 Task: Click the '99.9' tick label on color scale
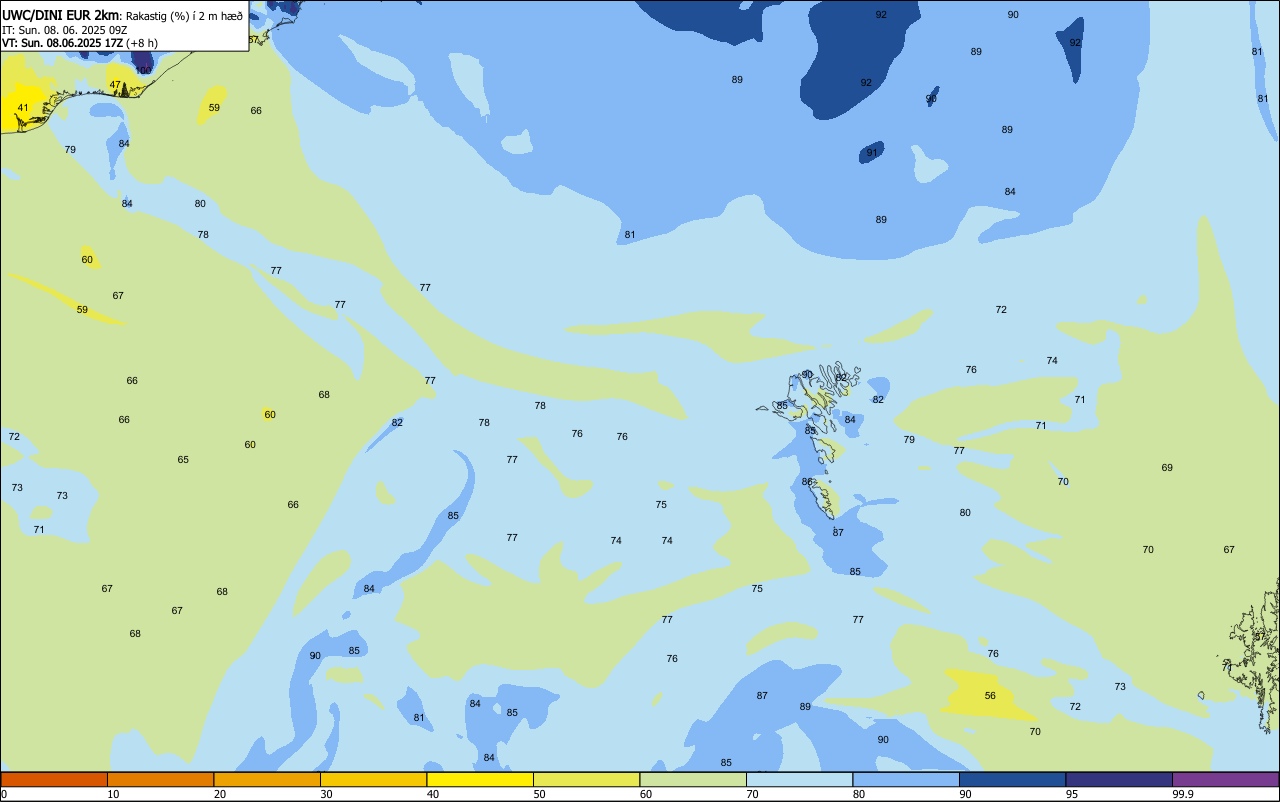click(1183, 794)
